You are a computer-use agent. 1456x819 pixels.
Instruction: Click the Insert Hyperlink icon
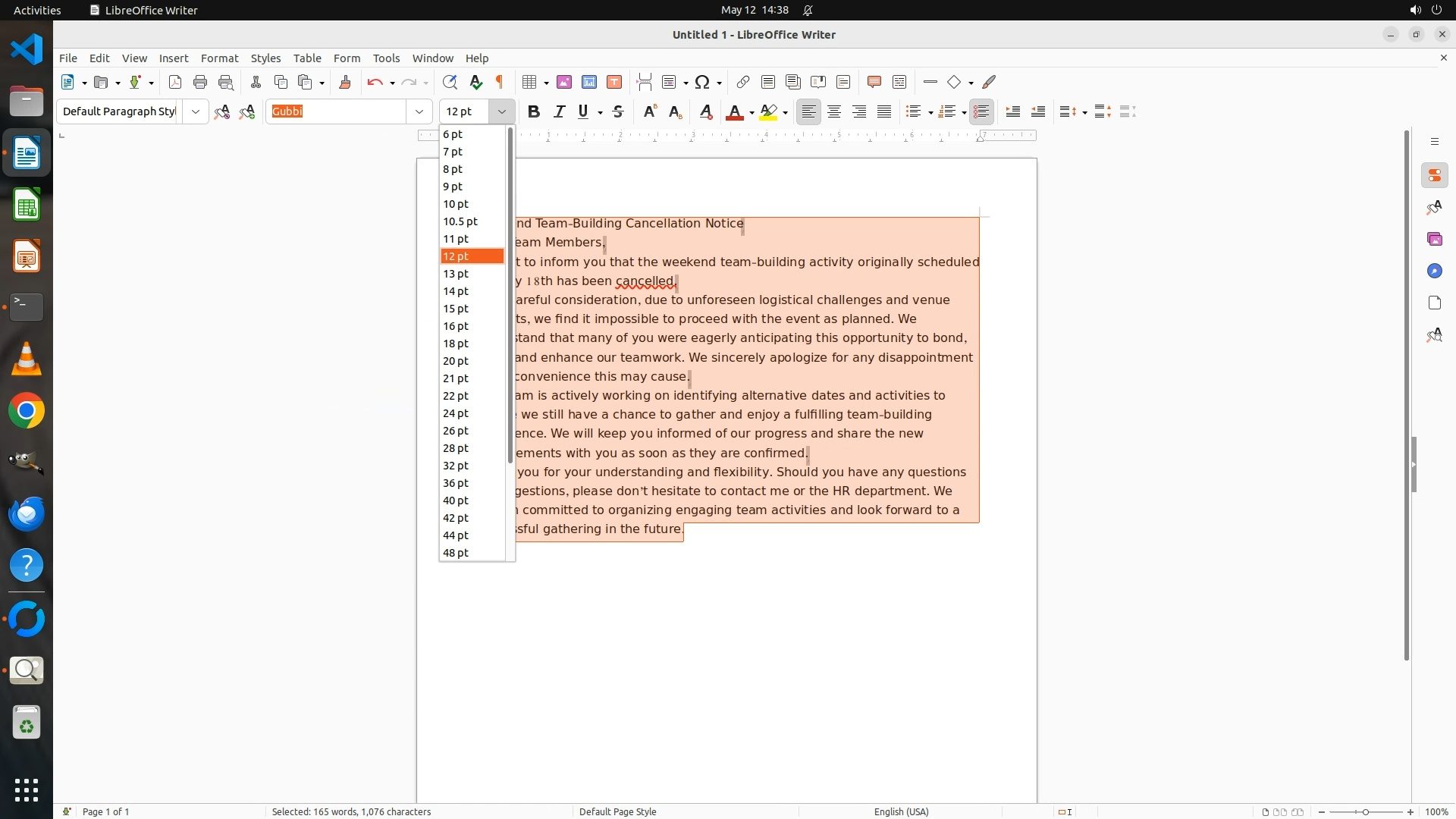click(x=743, y=82)
